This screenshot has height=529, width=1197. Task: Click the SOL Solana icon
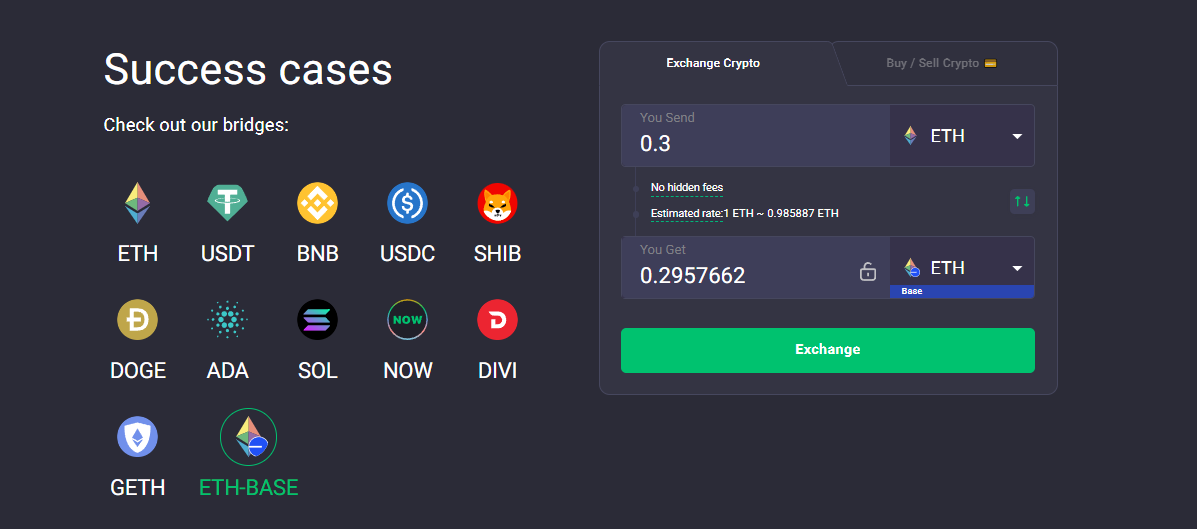318,320
